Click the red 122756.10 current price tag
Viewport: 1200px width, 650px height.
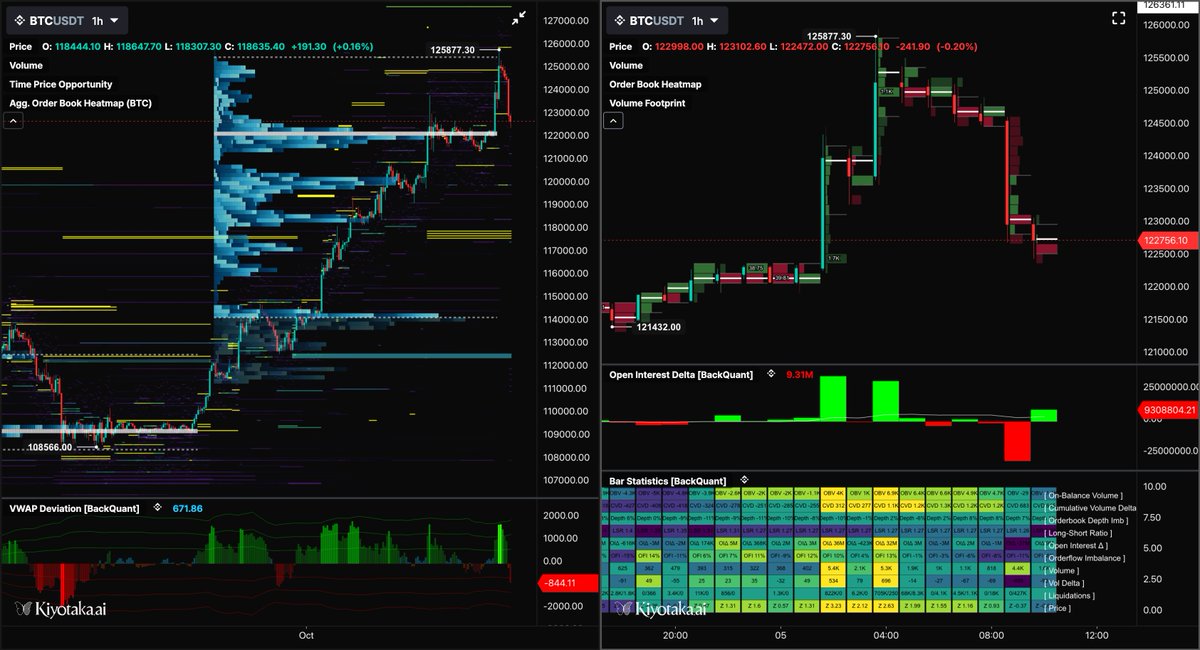(x=1167, y=240)
